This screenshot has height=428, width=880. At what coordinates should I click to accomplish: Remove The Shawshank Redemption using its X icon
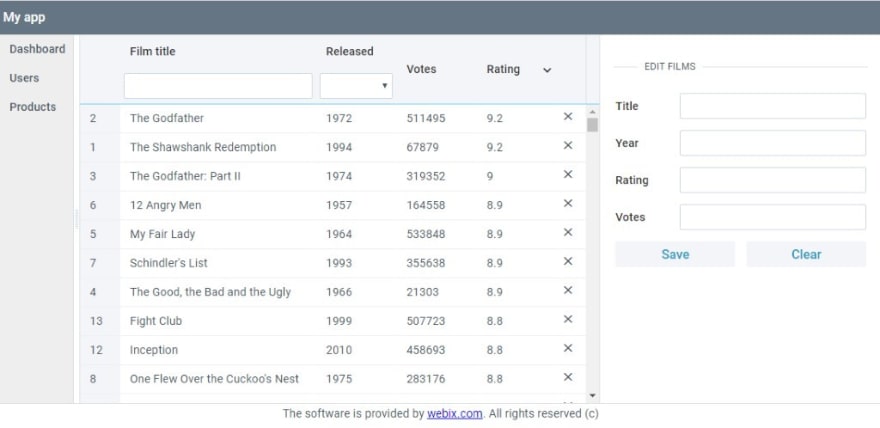click(567, 145)
